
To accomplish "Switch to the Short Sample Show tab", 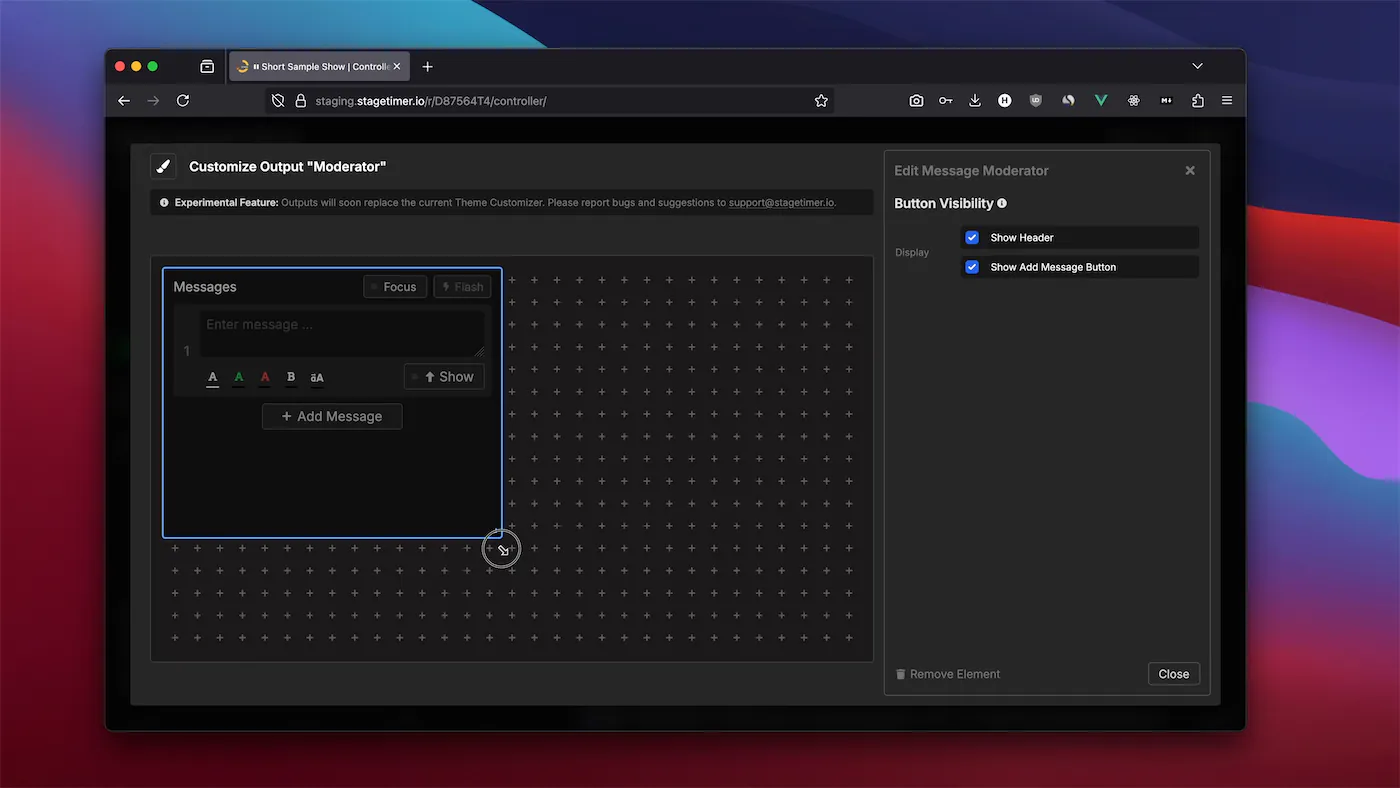I will [315, 66].
